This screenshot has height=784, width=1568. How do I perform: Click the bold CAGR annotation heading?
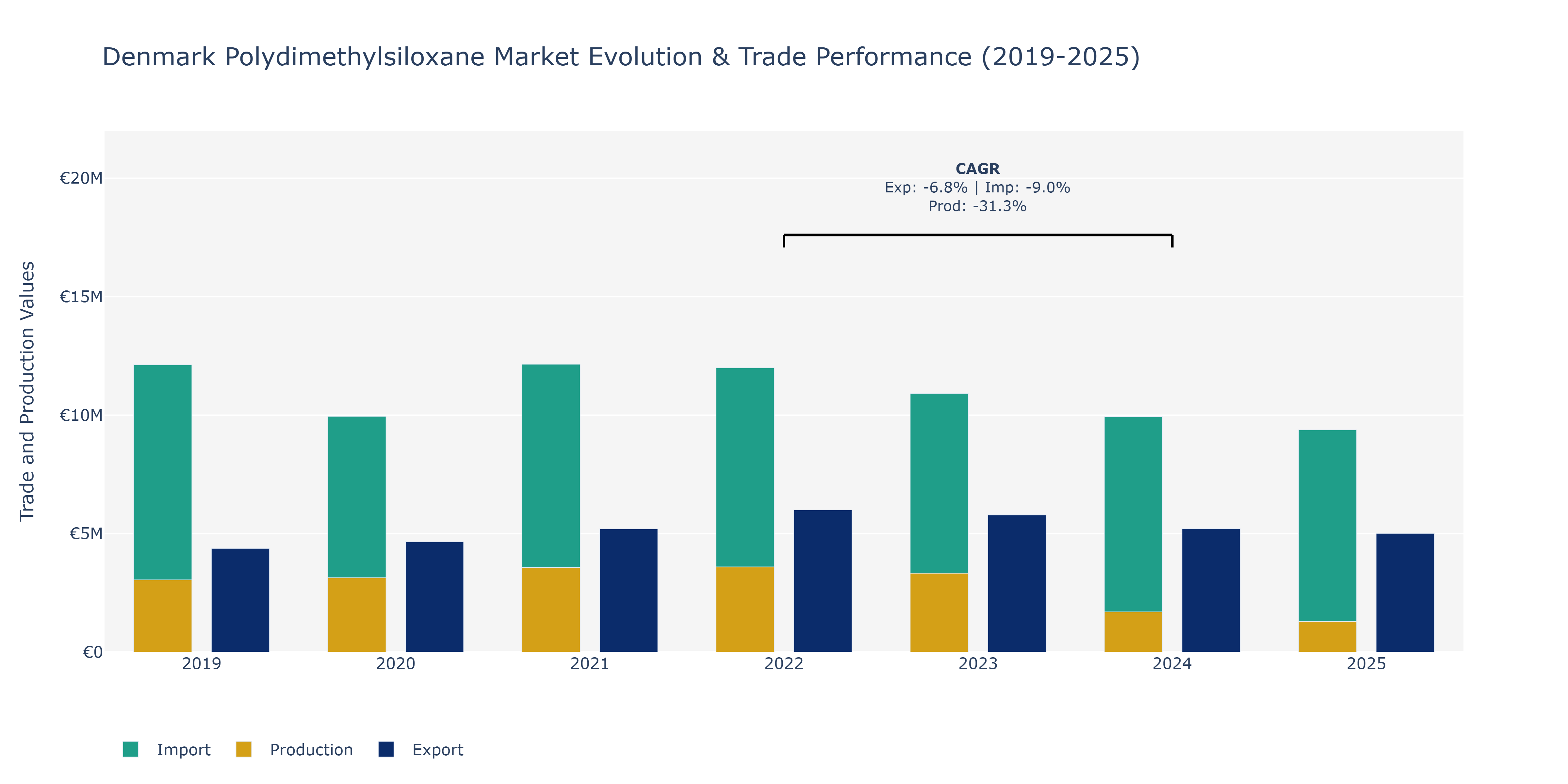(978, 169)
